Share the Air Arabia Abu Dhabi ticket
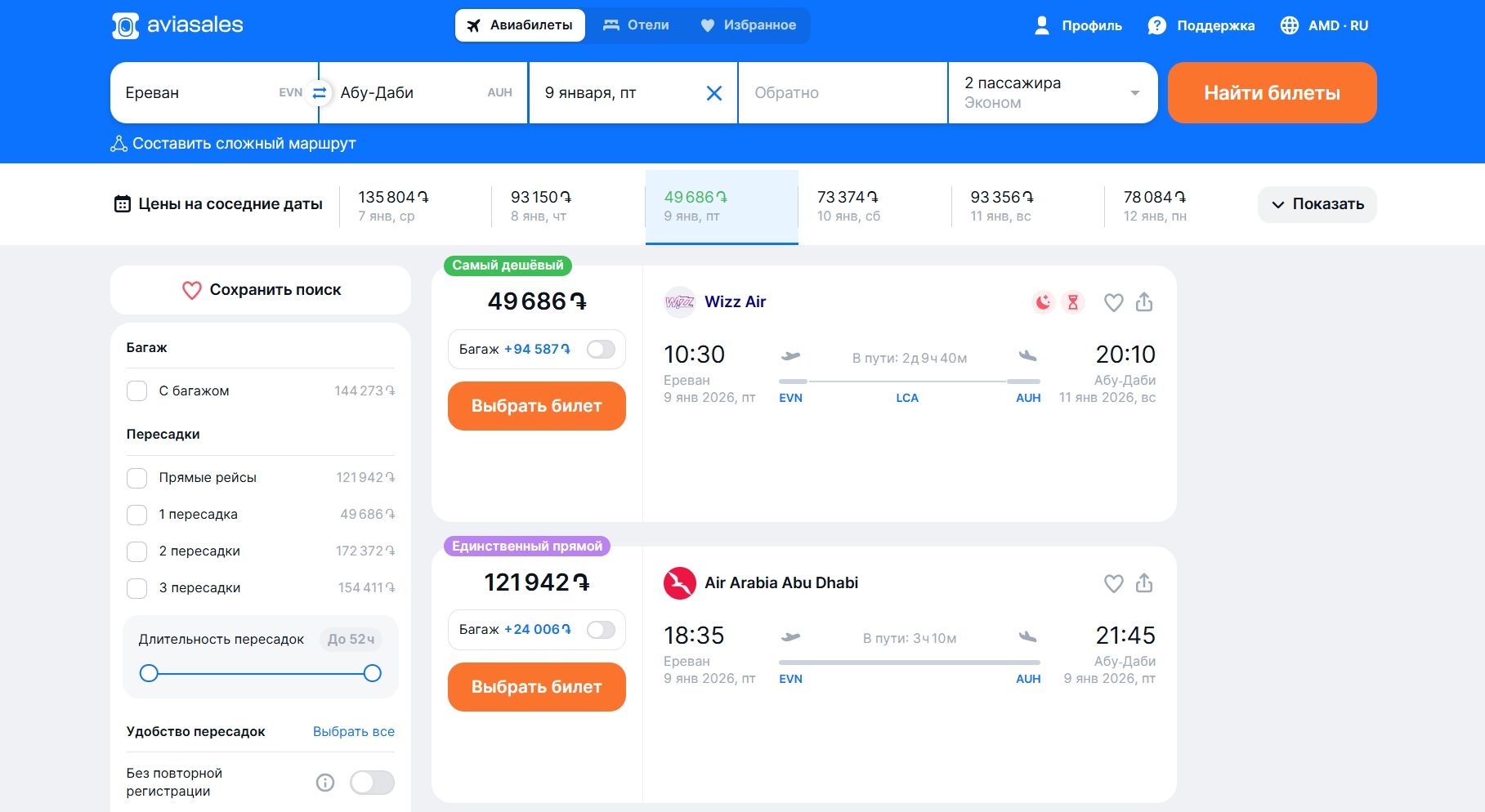This screenshot has height=812, width=1485. pyautogui.click(x=1144, y=583)
